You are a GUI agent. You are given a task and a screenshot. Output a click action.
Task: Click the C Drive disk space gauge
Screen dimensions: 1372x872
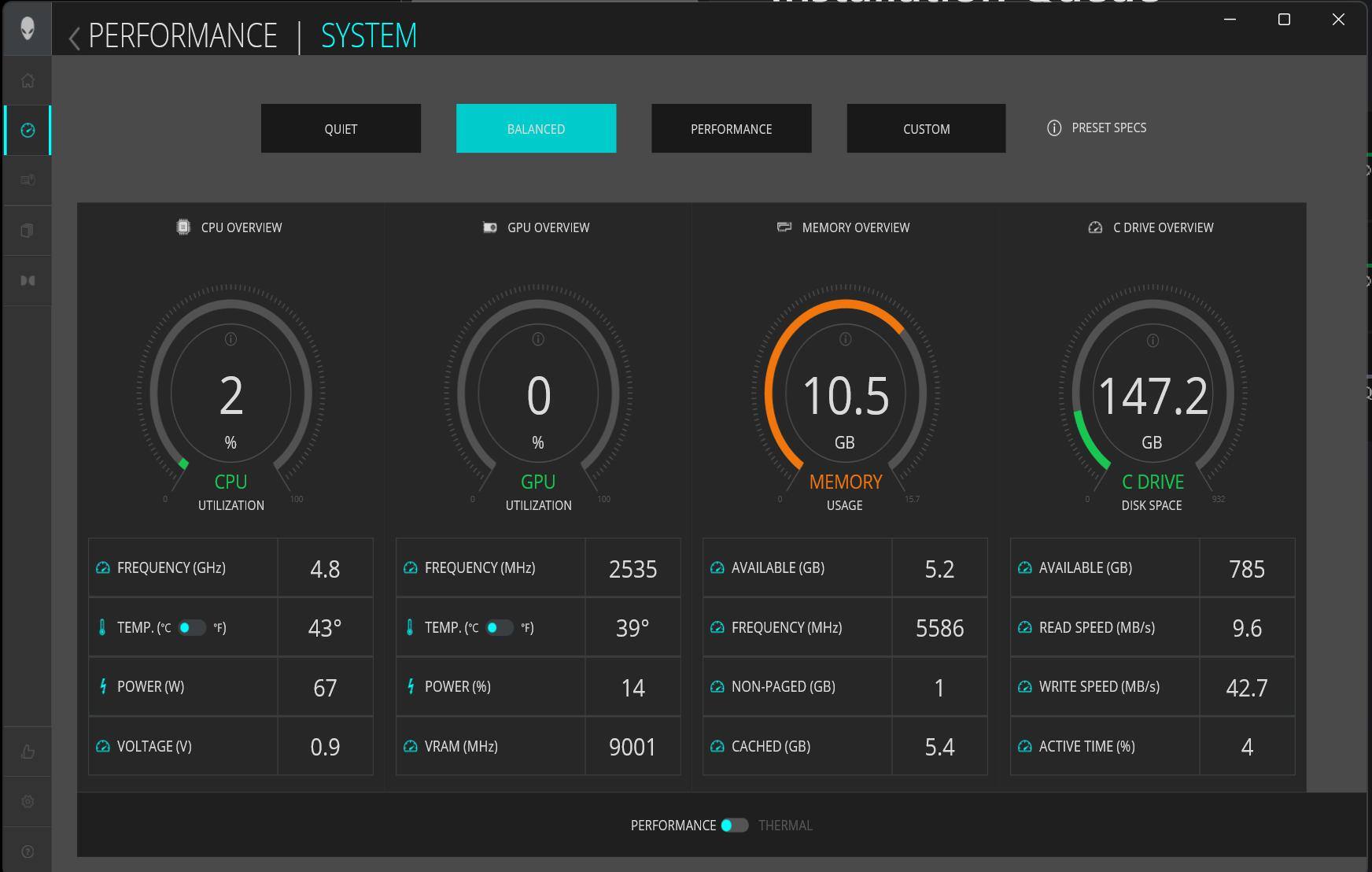tap(1152, 394)
